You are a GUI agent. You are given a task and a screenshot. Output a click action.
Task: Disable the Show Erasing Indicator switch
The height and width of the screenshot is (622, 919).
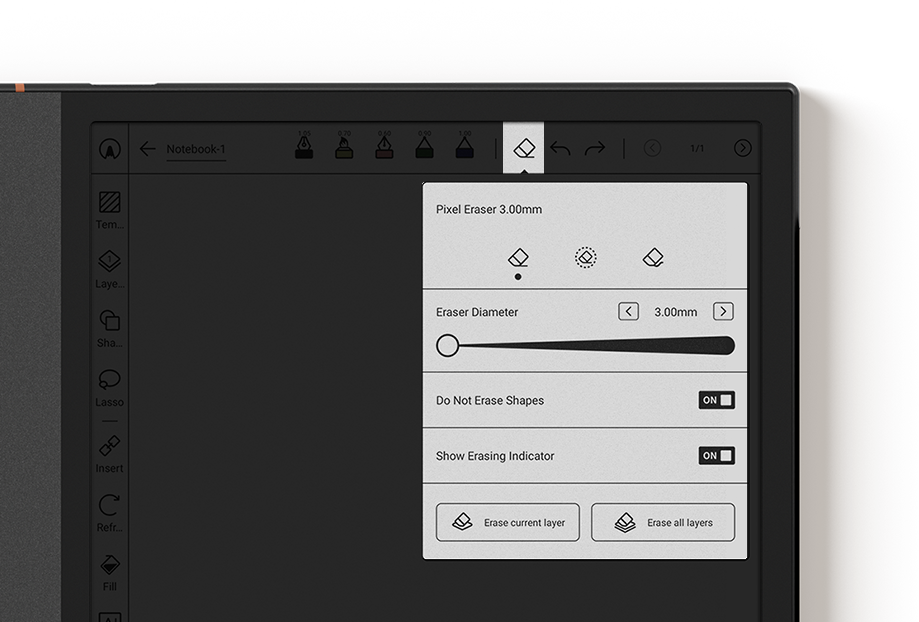pyautogui.click(x=717, y=456)
